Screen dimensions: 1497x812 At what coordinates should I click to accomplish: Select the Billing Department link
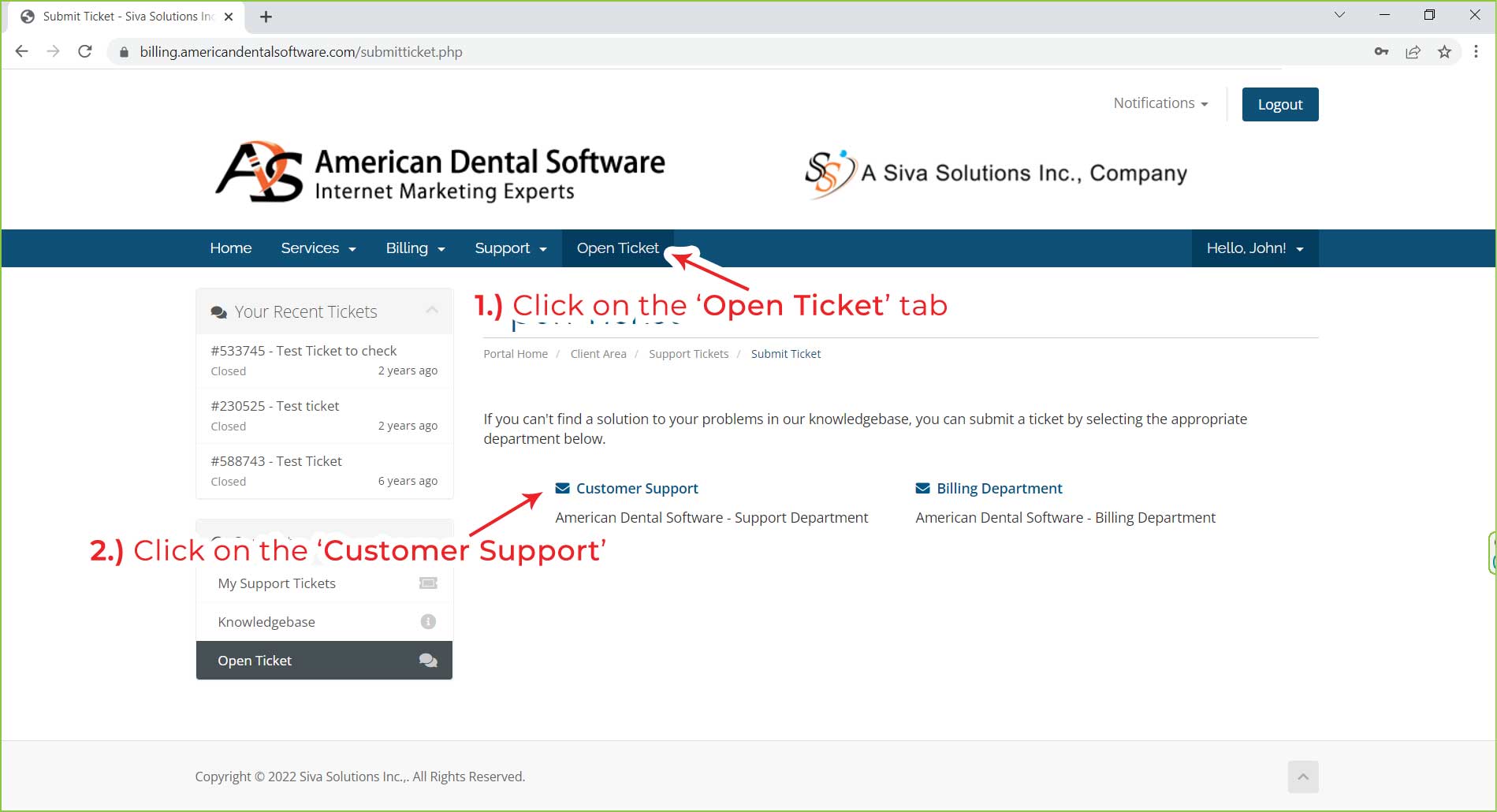tap(999, 489)
